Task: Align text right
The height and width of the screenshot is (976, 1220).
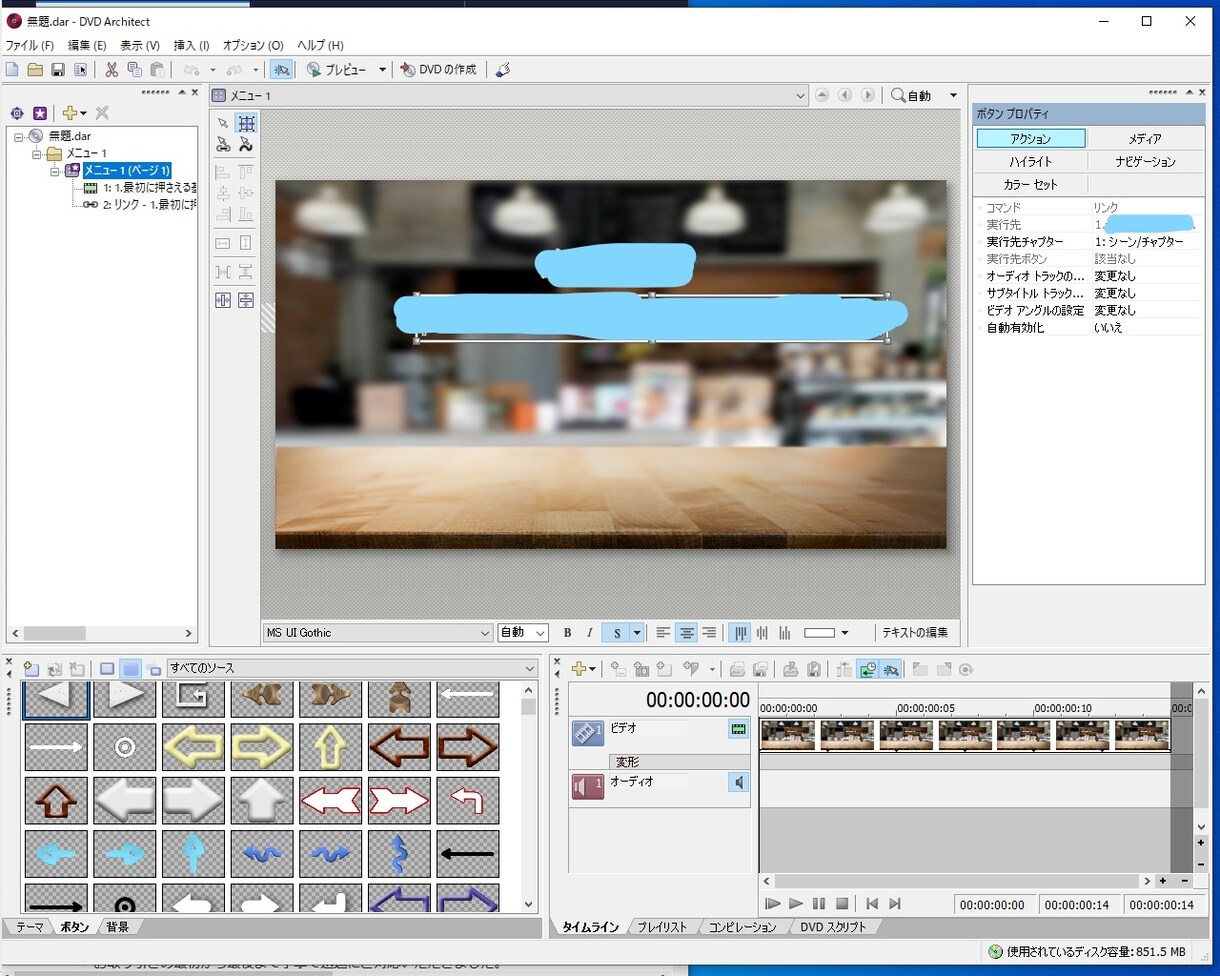Action: pos(709,633)
